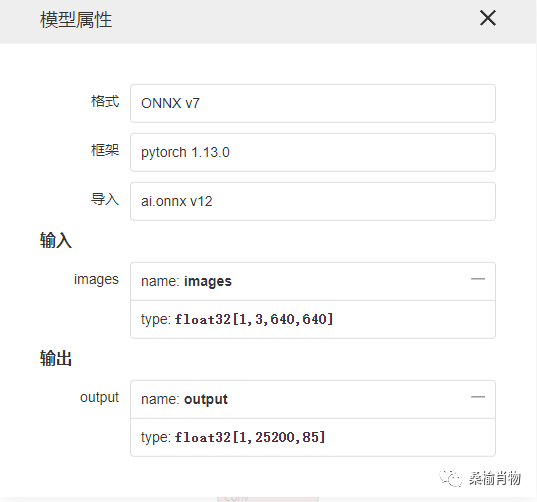
Task: Click the 格式 label
Action: [105, 102]
